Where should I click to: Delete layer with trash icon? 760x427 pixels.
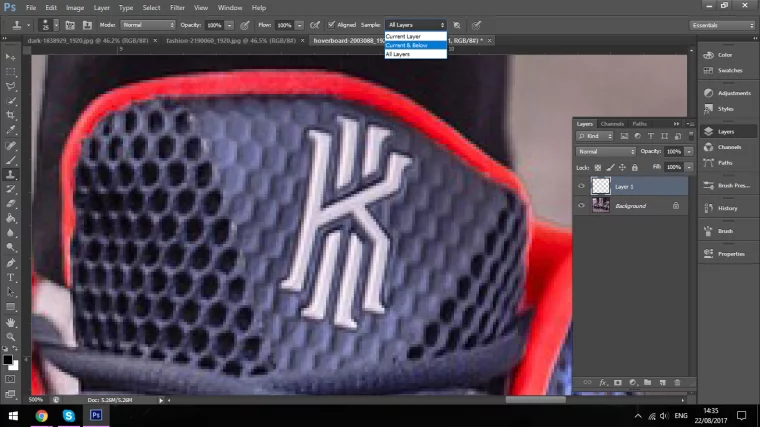tap(677, 382)
